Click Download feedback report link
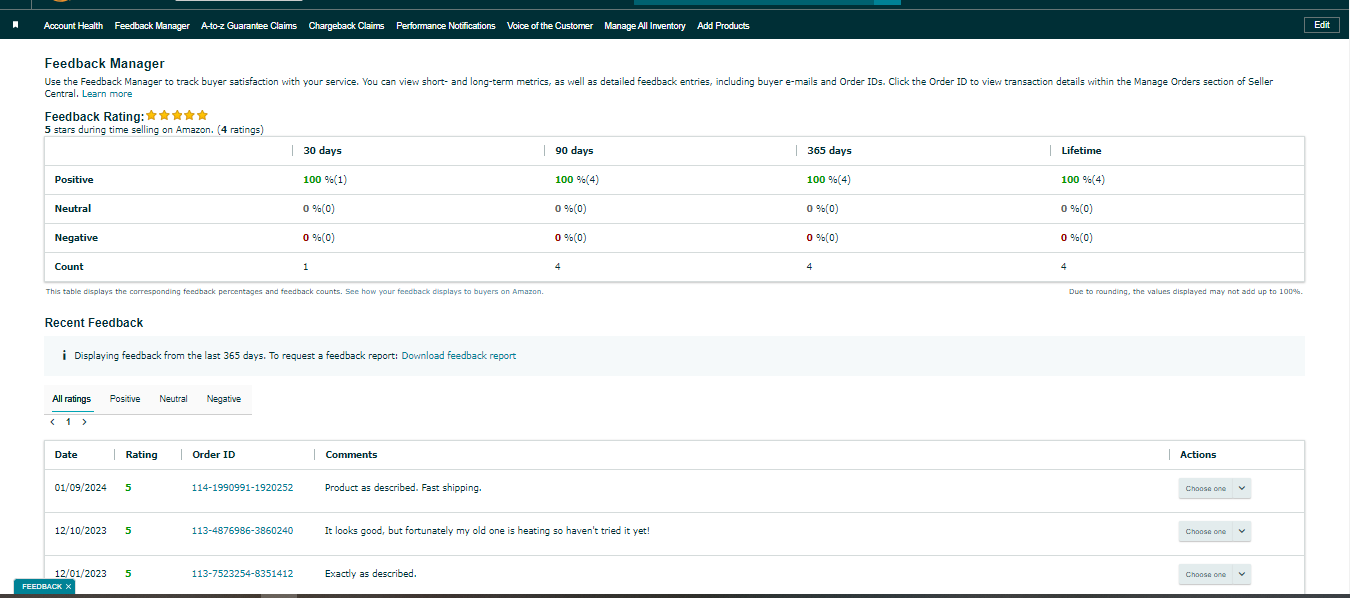This screenshot has height=598, width=1350. 459,356
